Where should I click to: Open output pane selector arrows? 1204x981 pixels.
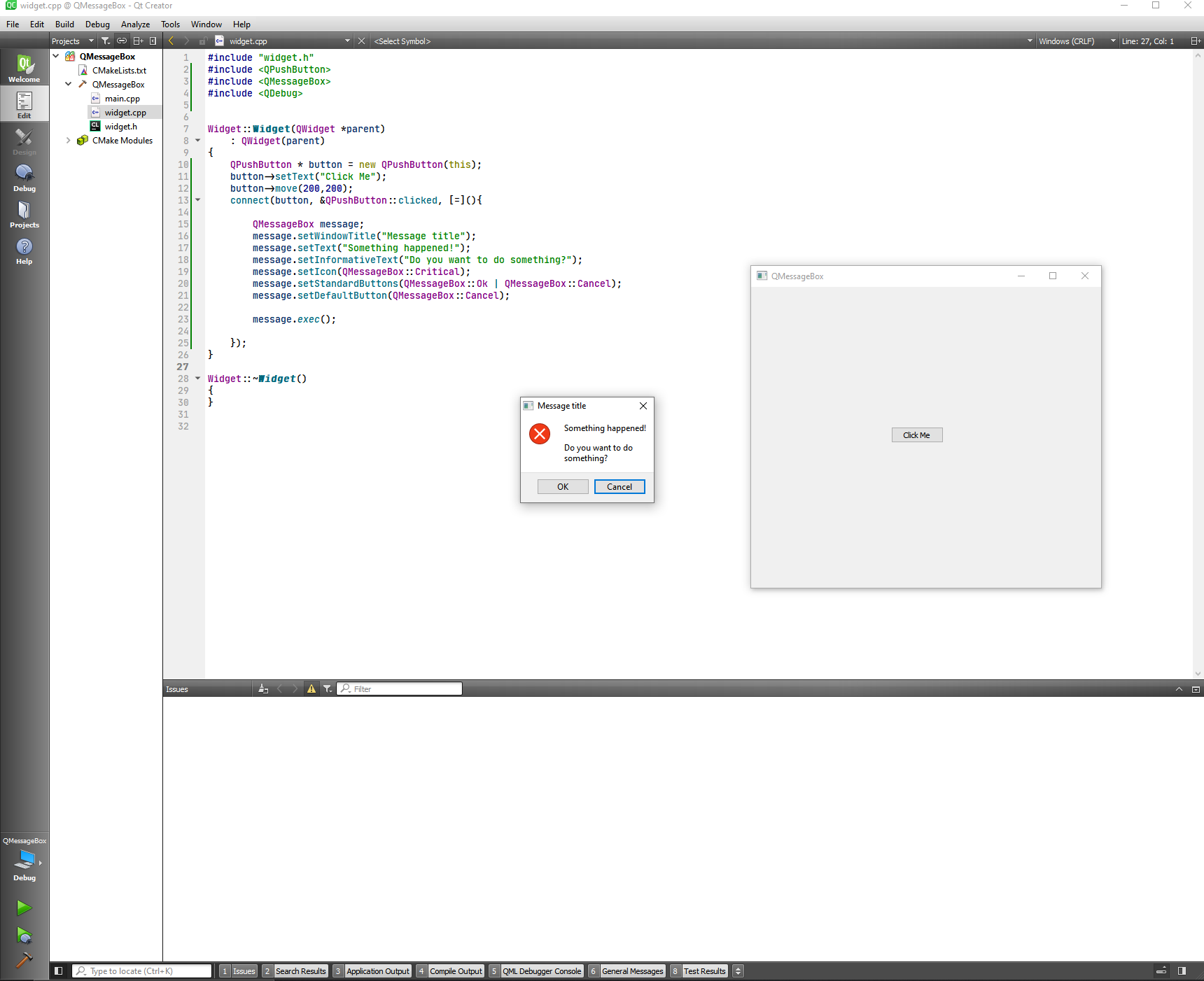tap(738, 971)
